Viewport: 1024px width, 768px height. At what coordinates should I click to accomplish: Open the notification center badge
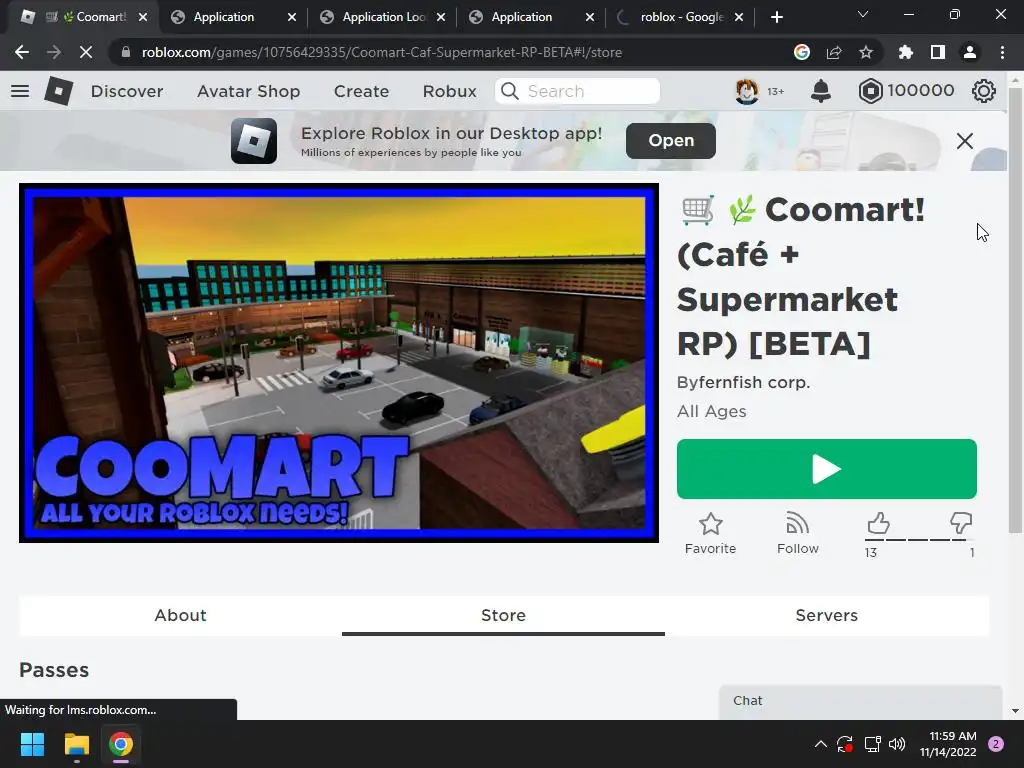[996, 744]
